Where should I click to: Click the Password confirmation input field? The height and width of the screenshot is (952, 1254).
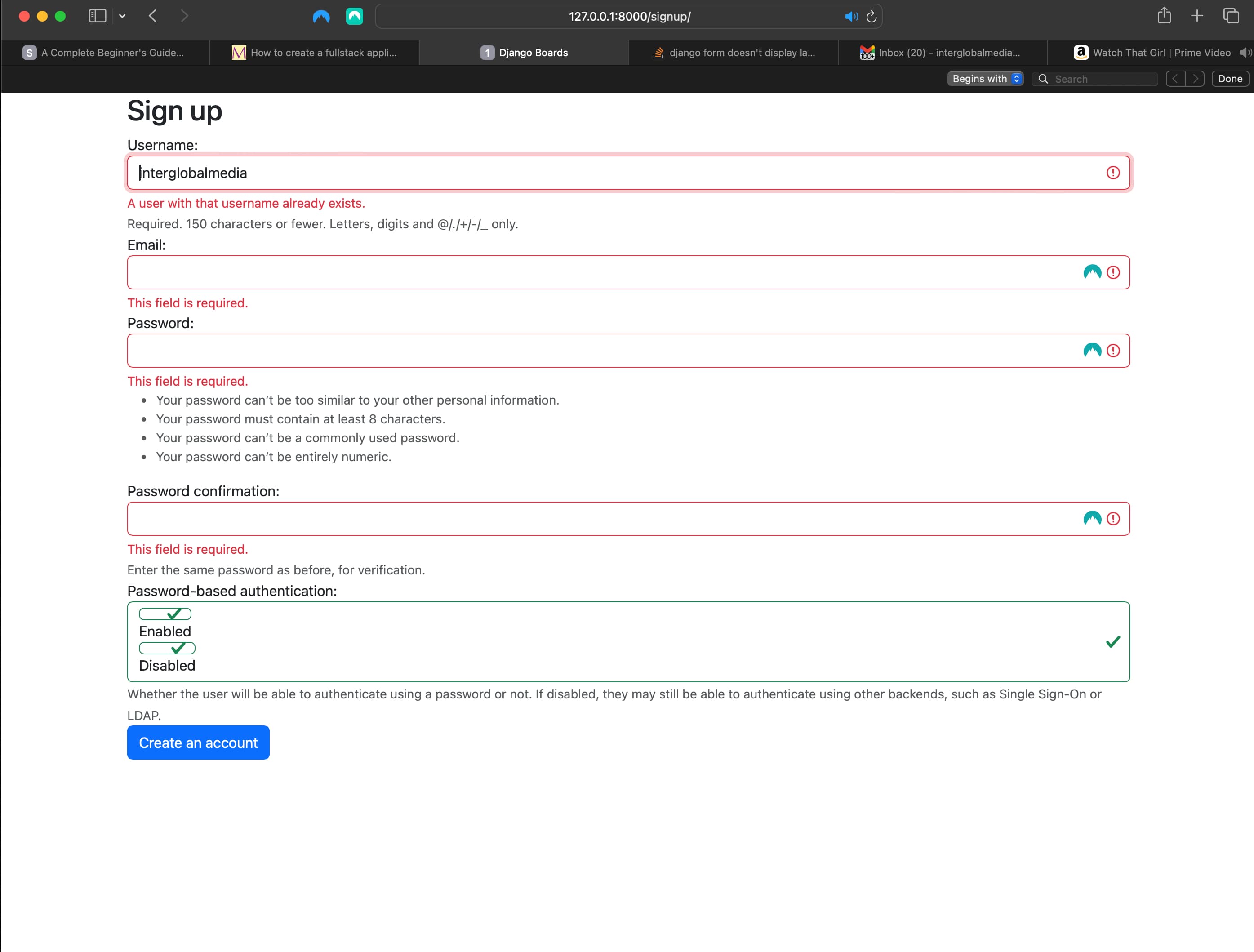click(628, 519)
